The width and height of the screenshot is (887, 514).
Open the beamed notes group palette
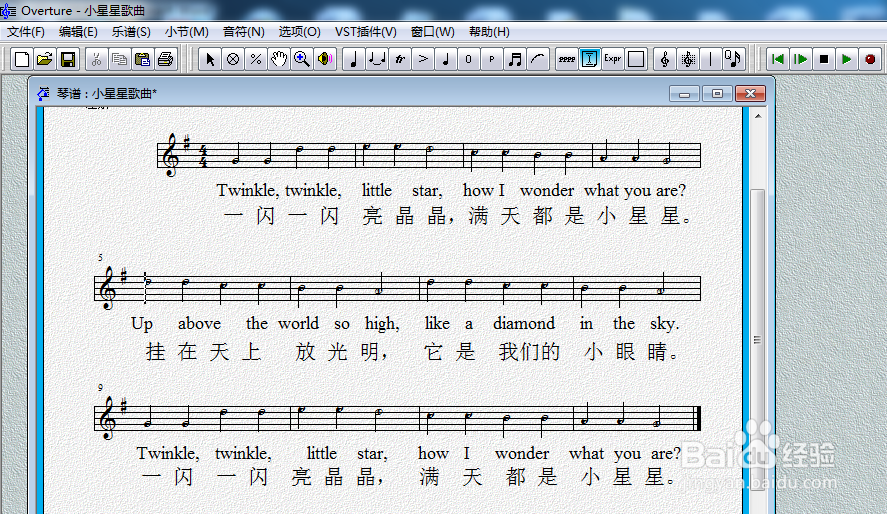click(515, 59)
